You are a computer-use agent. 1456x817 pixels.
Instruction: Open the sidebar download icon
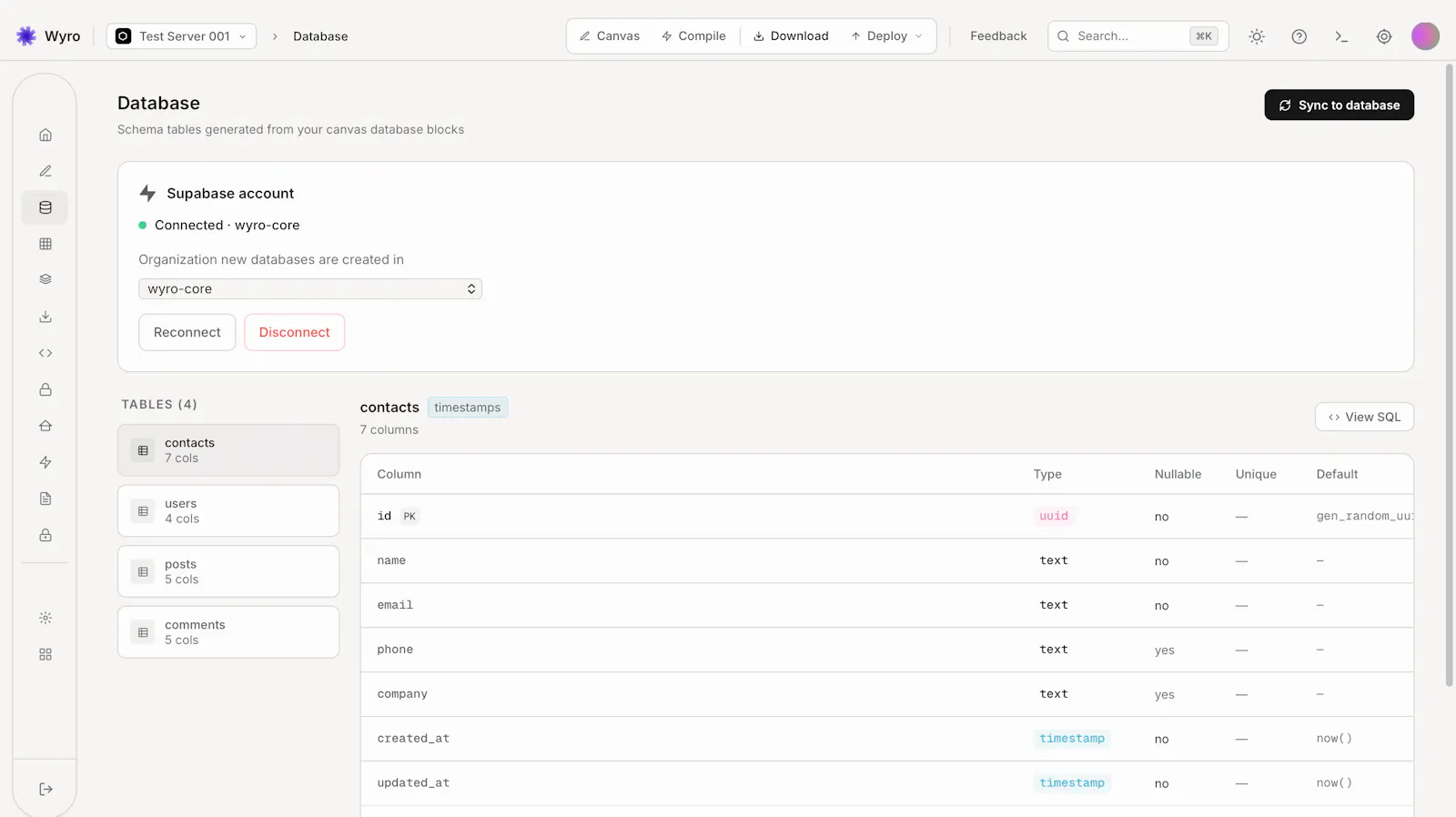[x=45, y=317]
